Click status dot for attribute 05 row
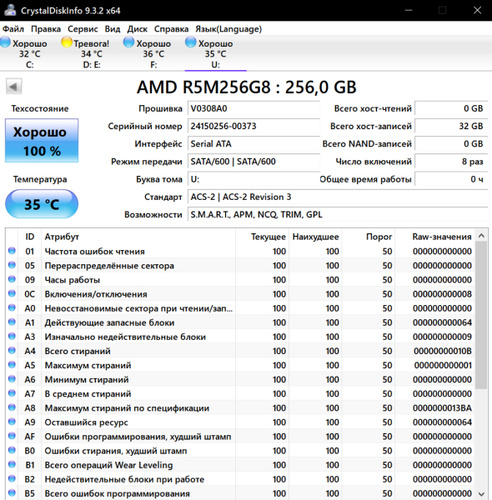The image size is (492, 500). 12,265
